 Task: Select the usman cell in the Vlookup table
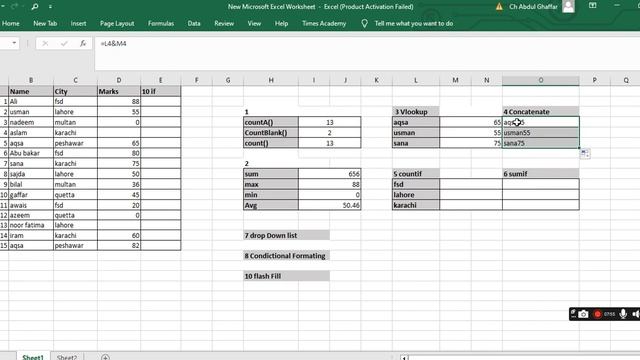(x=416, y=133)
